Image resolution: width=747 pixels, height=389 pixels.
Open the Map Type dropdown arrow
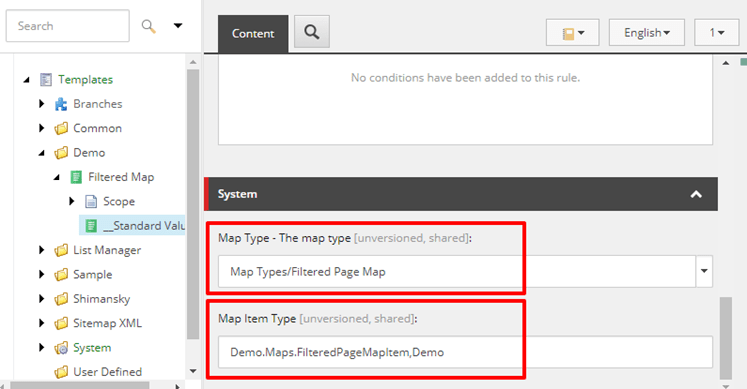(704, 271)
